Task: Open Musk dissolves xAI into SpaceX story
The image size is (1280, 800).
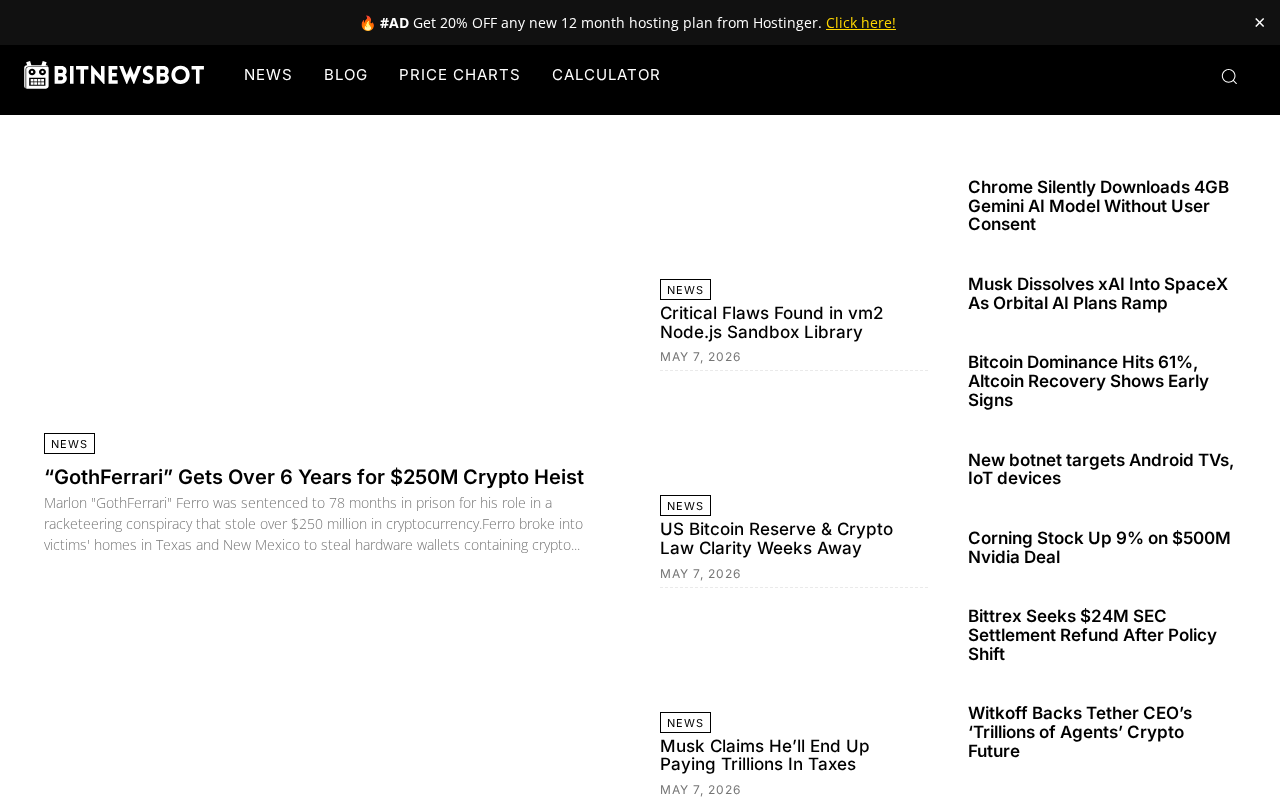Action: pyautogui.click(x=1098, y=294)
